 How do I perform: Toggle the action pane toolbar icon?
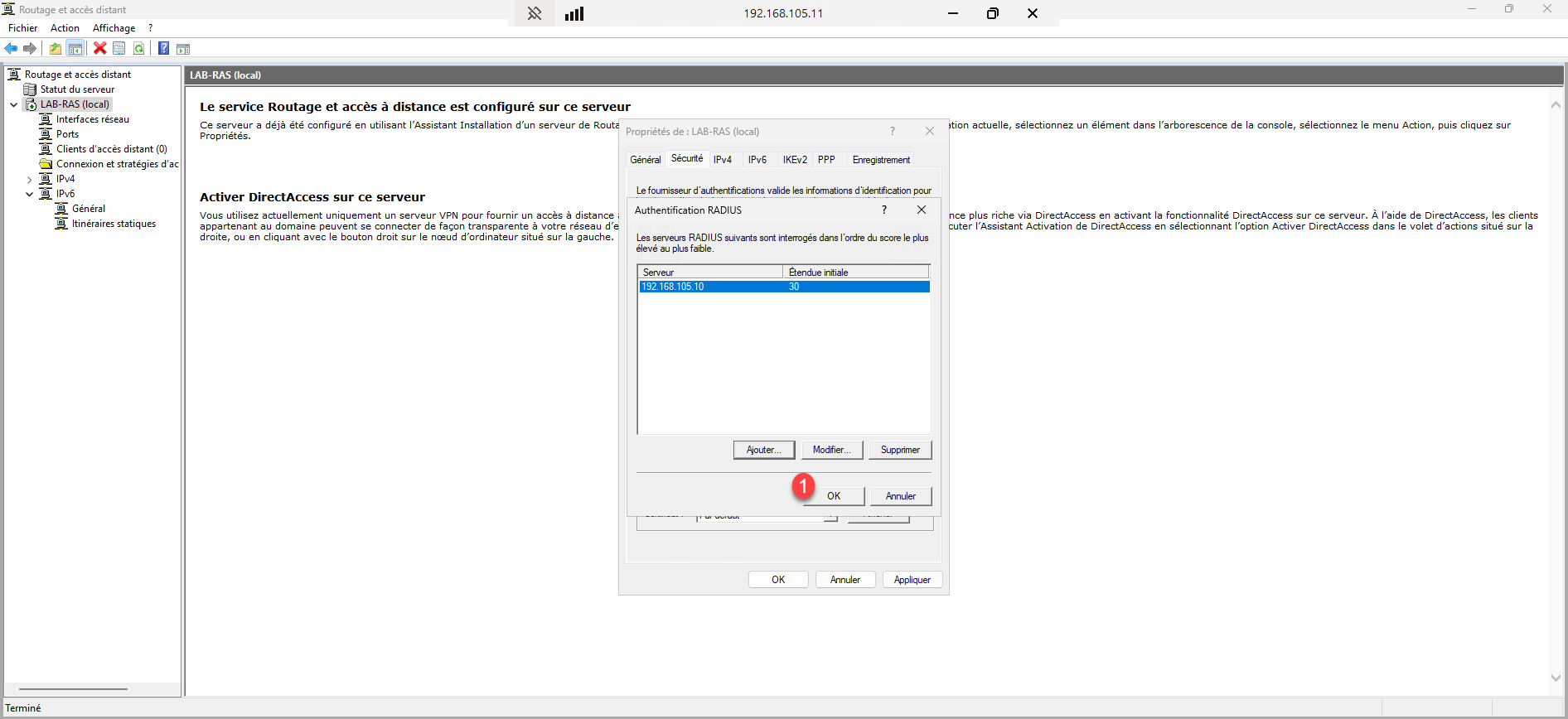(183, 49)
